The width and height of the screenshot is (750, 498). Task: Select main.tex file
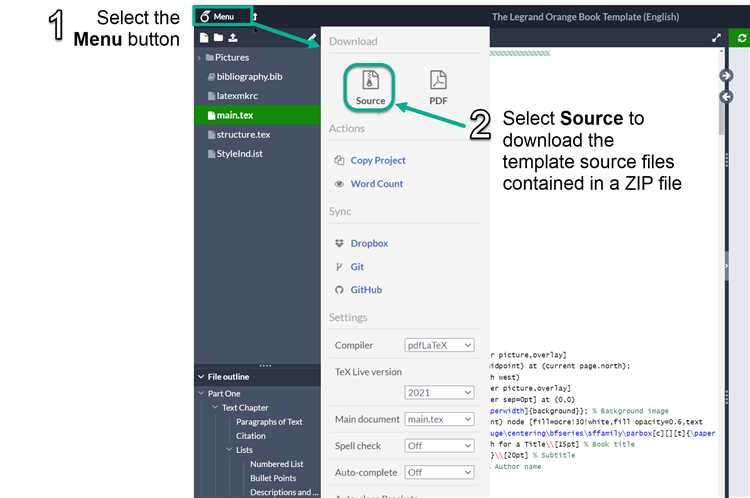[x=257, y=115]
